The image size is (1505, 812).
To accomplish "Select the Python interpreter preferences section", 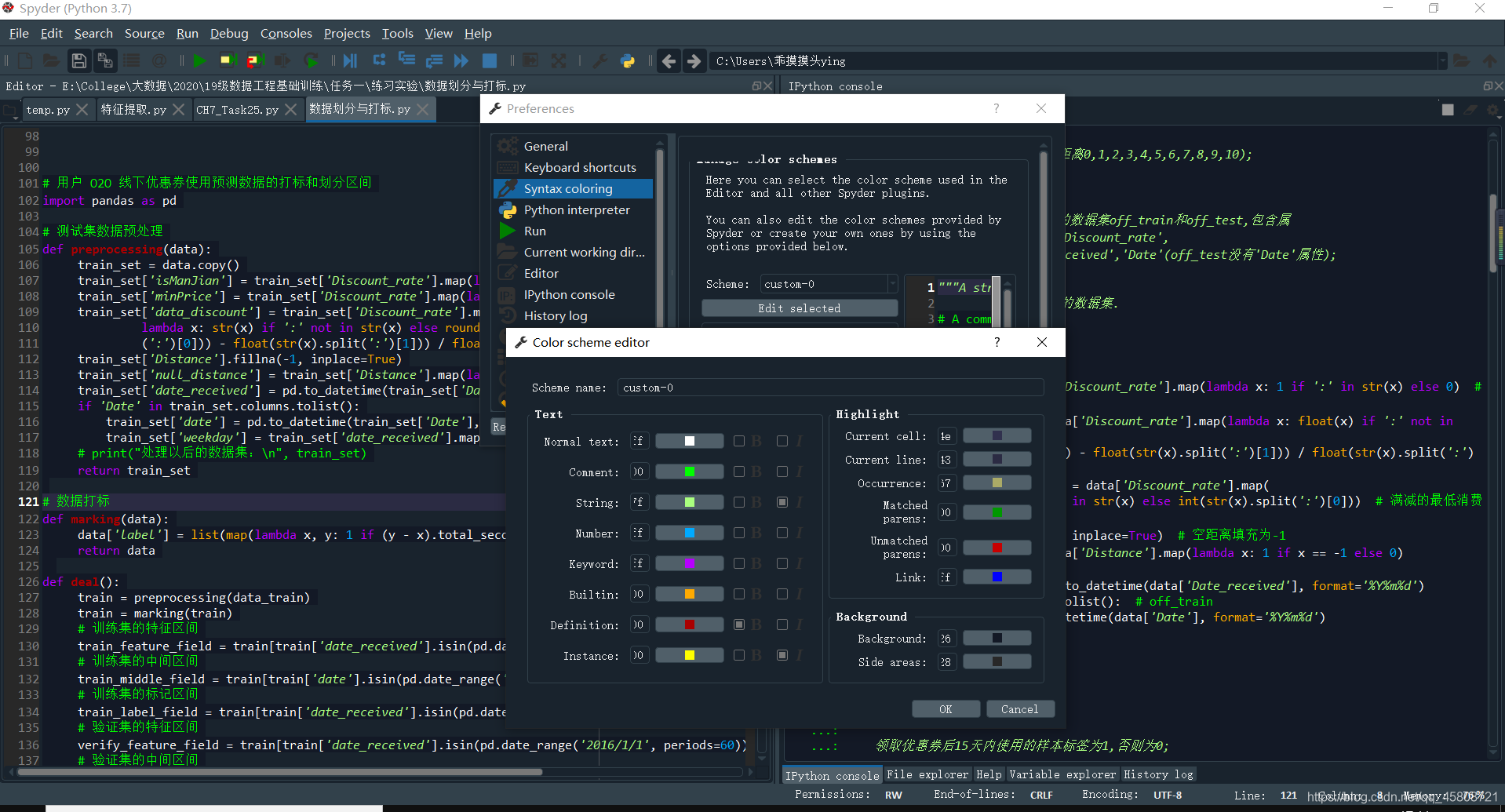I will coord(576,209).
